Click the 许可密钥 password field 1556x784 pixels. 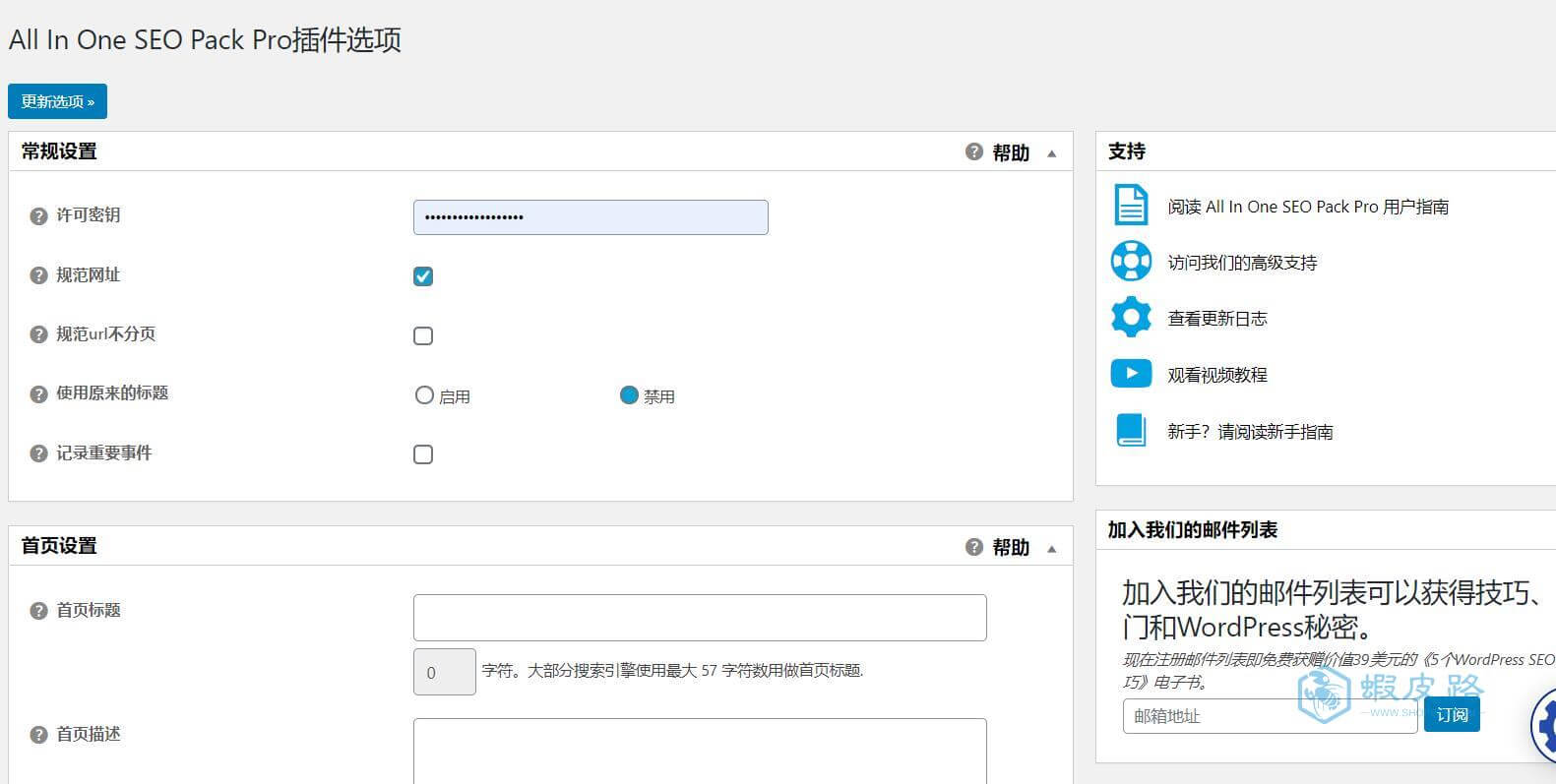pyautogui.click(x=591, y=217)
